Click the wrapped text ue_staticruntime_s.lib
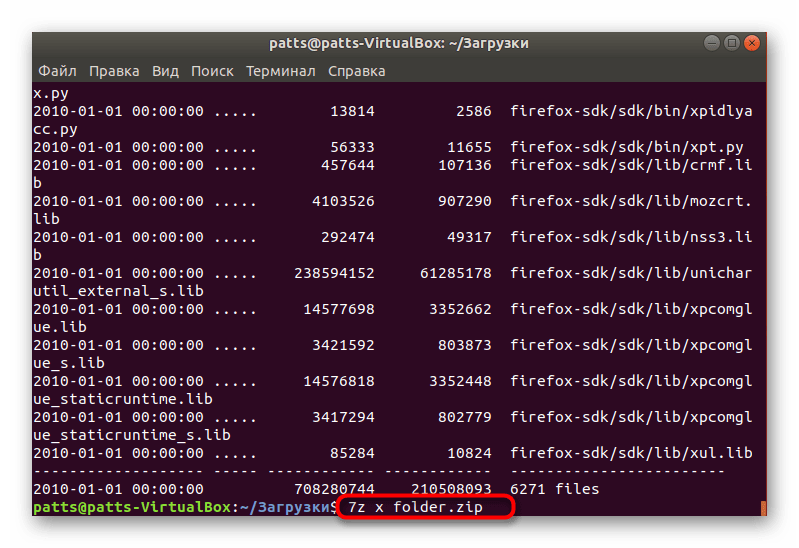 [x=132, y=435]
